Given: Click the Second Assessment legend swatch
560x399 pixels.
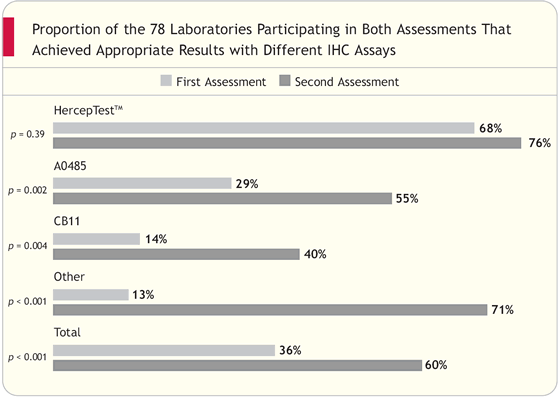Looking at the screenshot, I should pyautogui.click(x=285, y=81).
